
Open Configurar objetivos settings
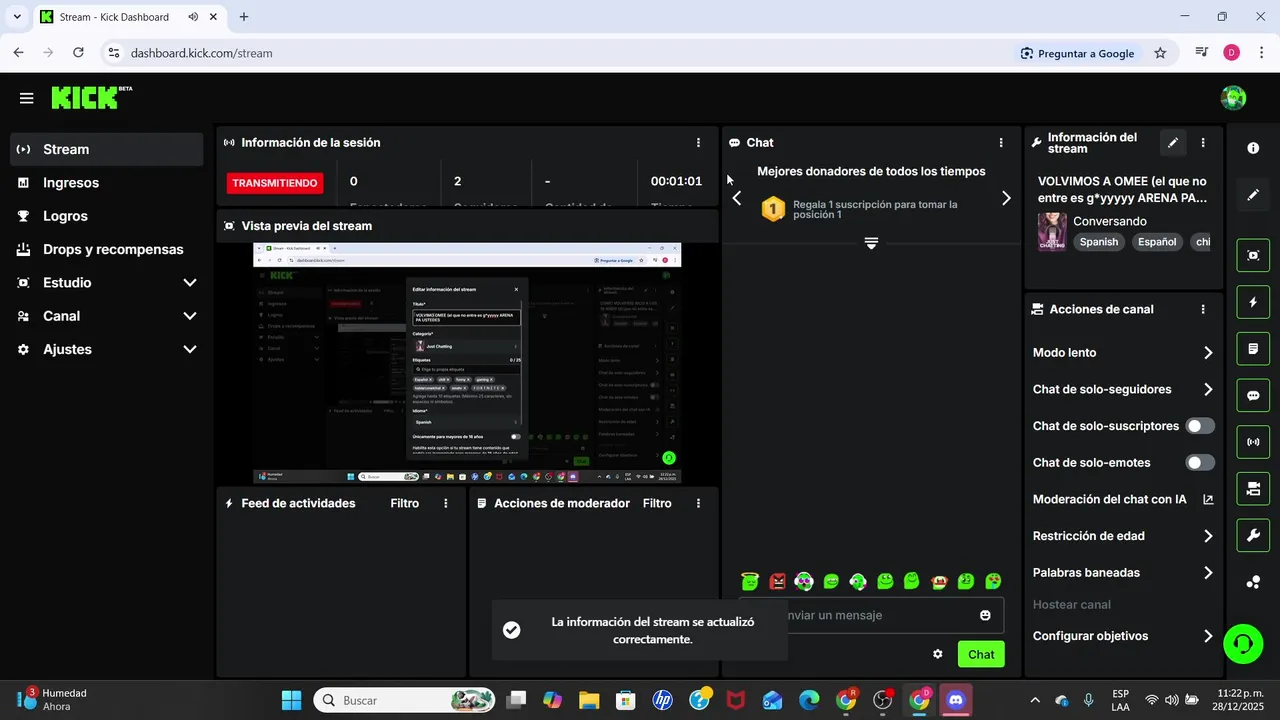click(1123, 636)
